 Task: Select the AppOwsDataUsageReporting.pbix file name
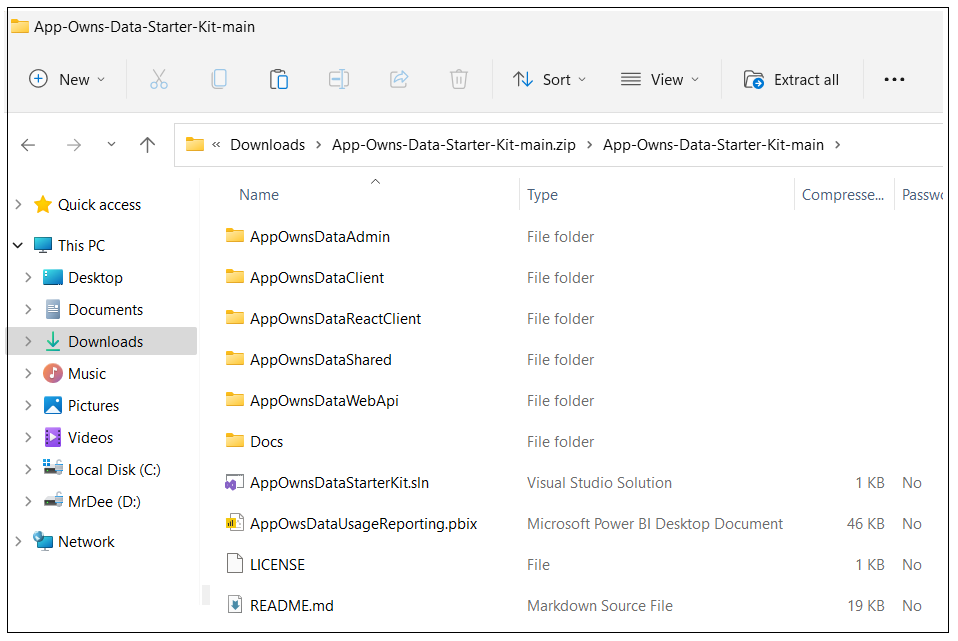tap(364, 524)
